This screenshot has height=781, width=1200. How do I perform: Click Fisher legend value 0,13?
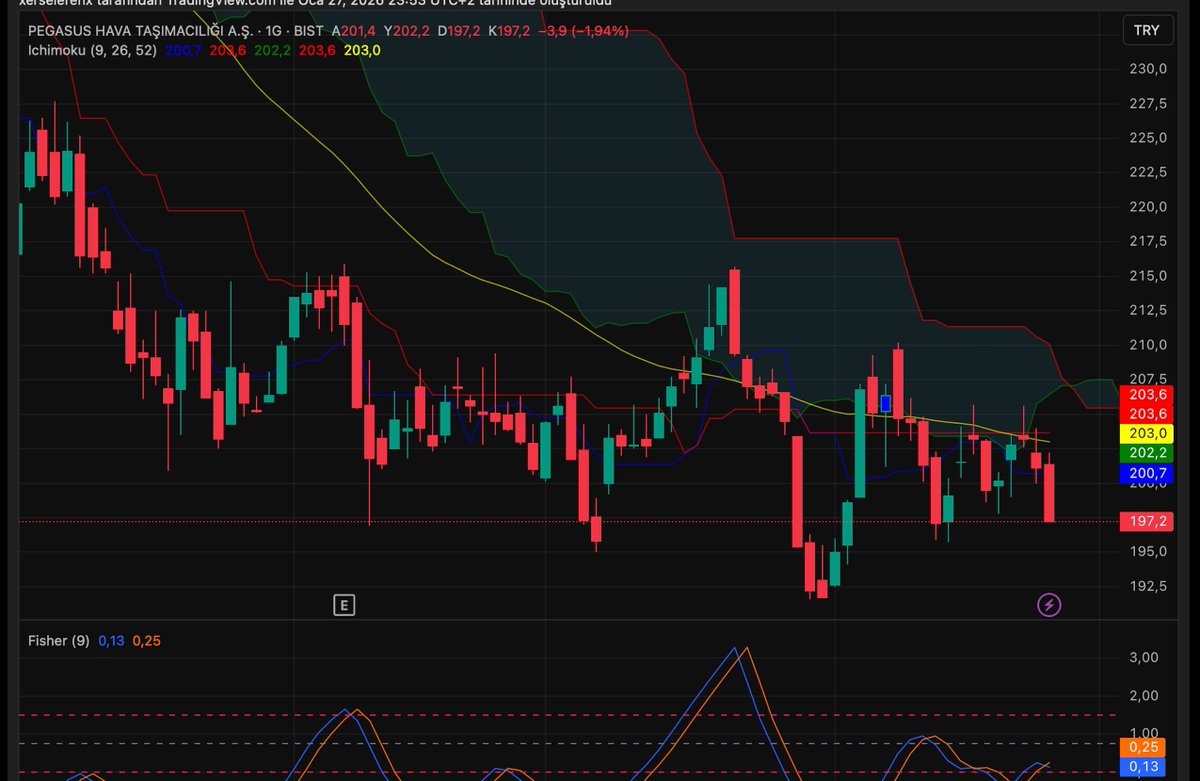coord(110,640)
